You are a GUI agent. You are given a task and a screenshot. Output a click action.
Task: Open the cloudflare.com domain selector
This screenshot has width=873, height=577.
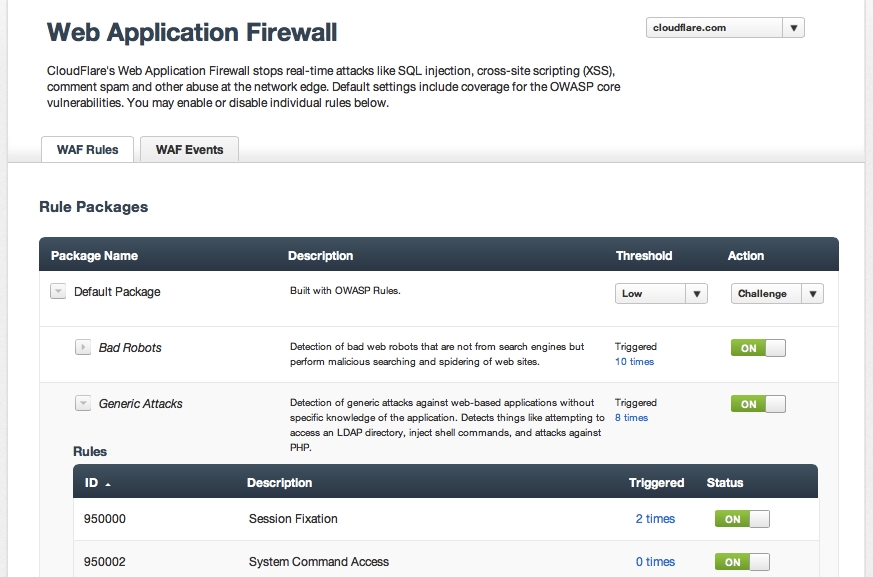[724, 27]
